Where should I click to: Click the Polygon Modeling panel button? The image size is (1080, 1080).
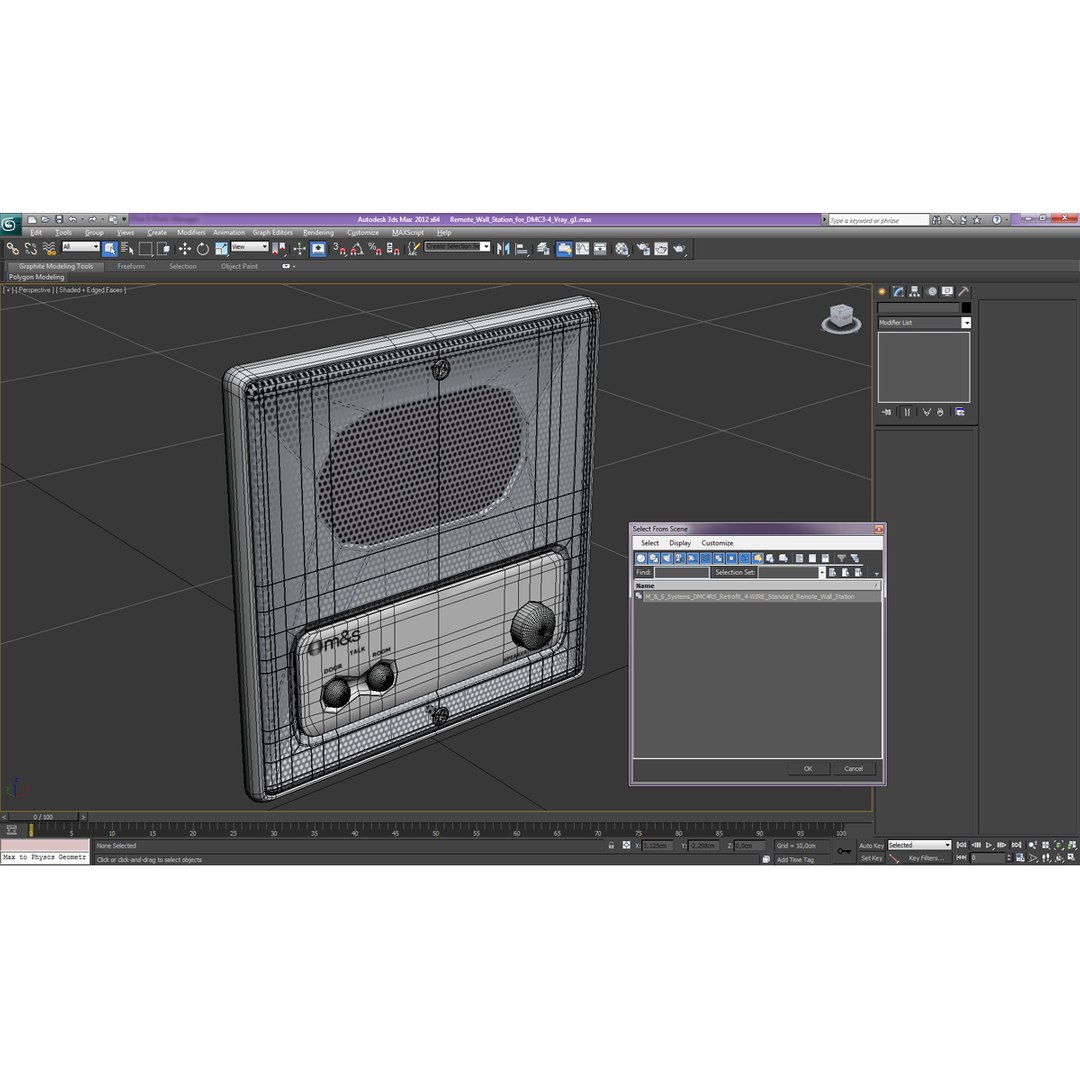[37, 277]
